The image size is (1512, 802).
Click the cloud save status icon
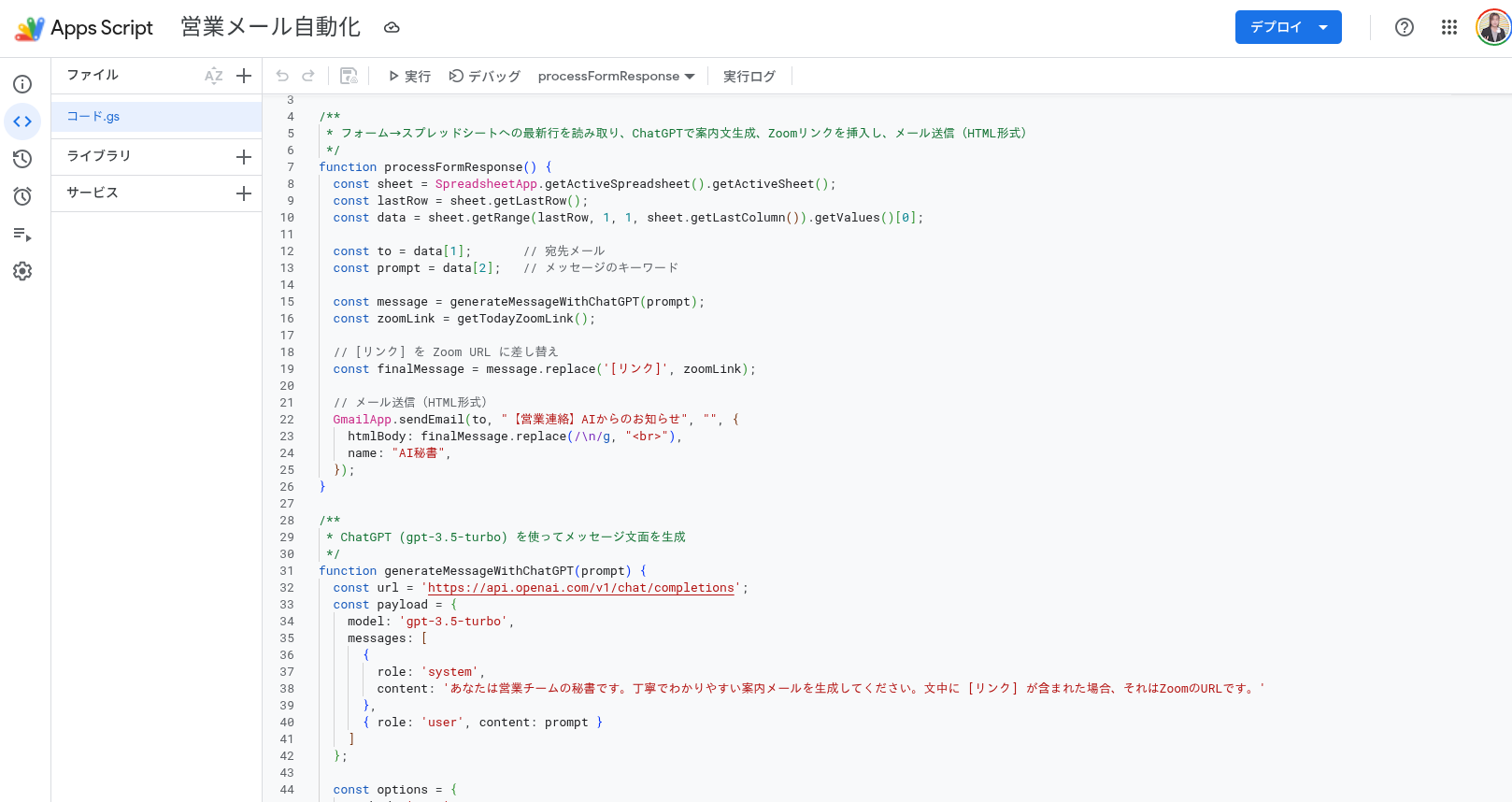coord(392,28)
